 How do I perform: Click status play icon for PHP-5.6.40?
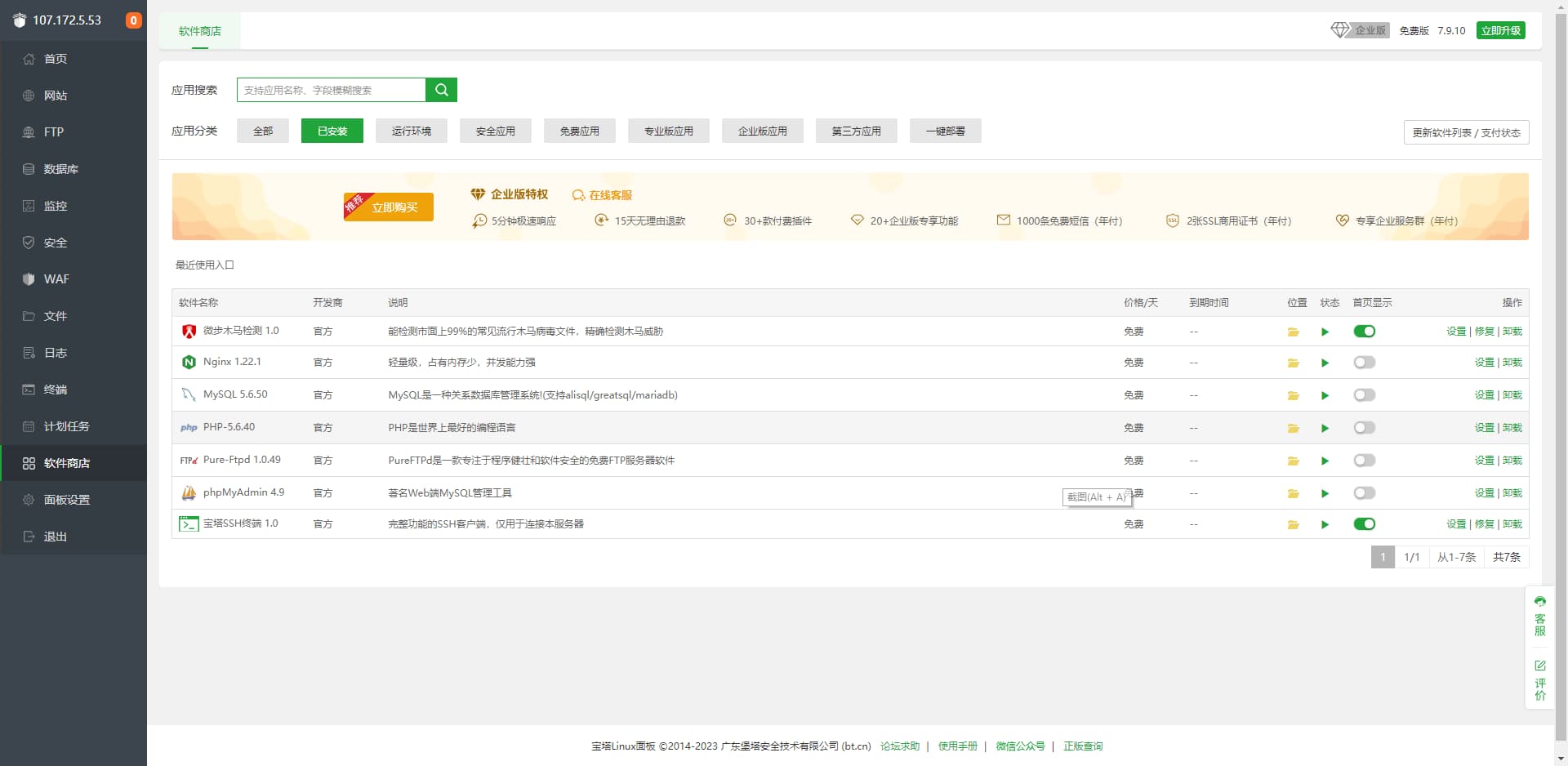tap(1325, 428)
